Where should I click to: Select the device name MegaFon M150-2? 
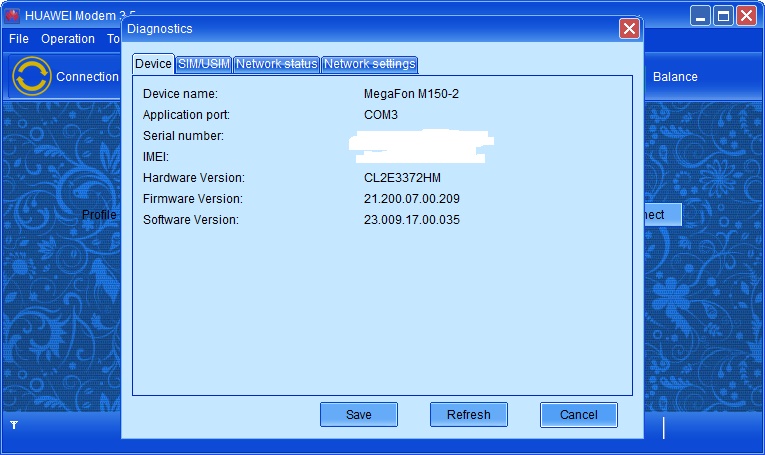click(x=411, y=94)
